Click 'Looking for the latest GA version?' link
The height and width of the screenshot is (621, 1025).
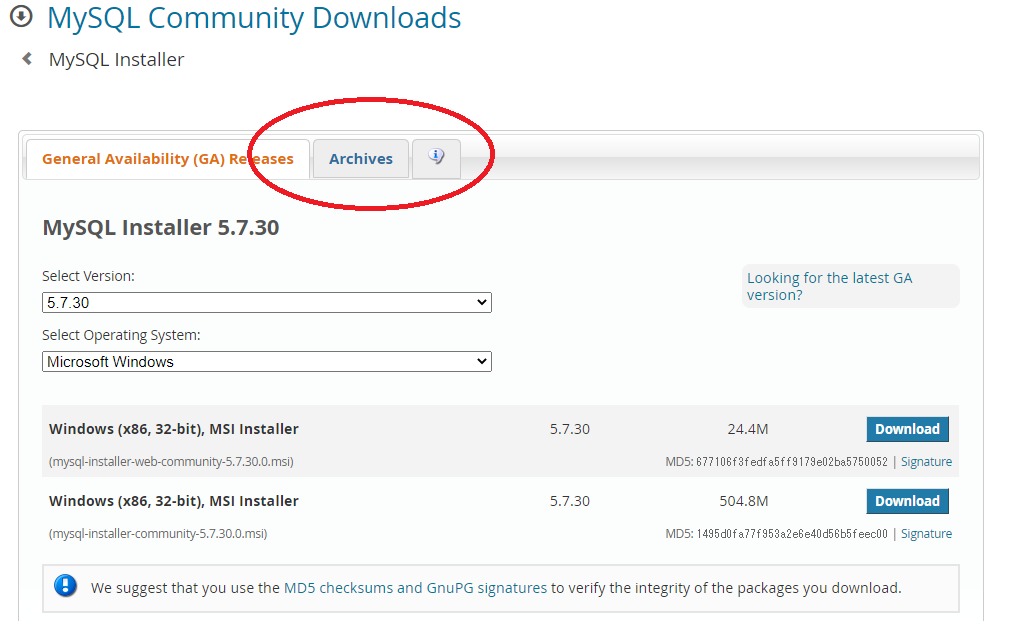tap(830, 286)
